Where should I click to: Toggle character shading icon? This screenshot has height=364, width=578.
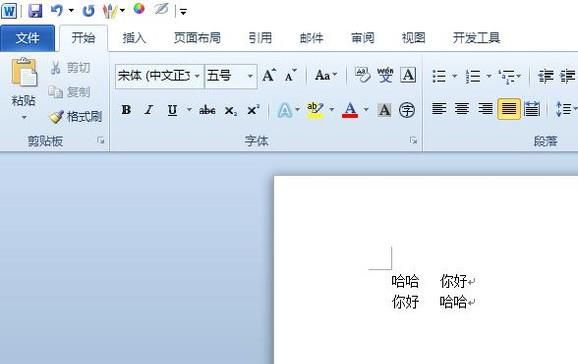pyautogui.click(x=384, y=110)
